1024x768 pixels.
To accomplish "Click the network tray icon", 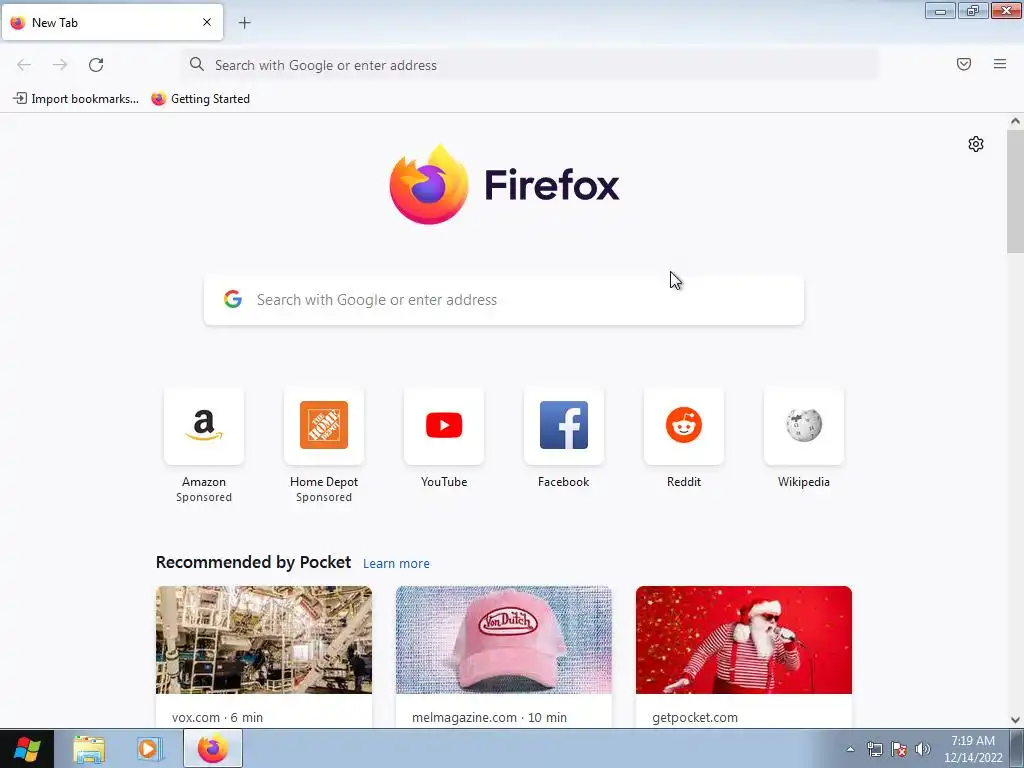I will click(x=874, y=749).
